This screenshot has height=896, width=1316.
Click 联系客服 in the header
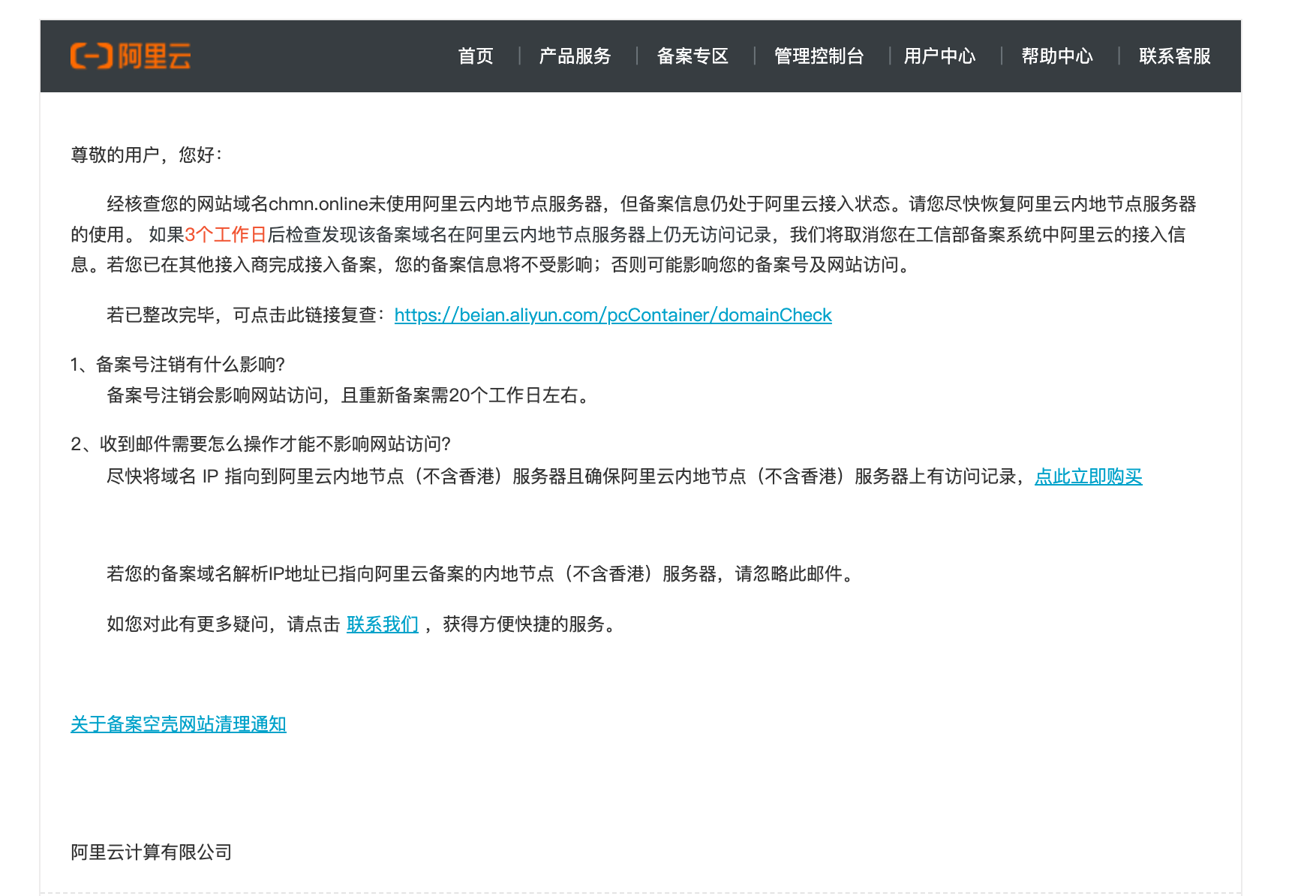[x=1175, y=56]
